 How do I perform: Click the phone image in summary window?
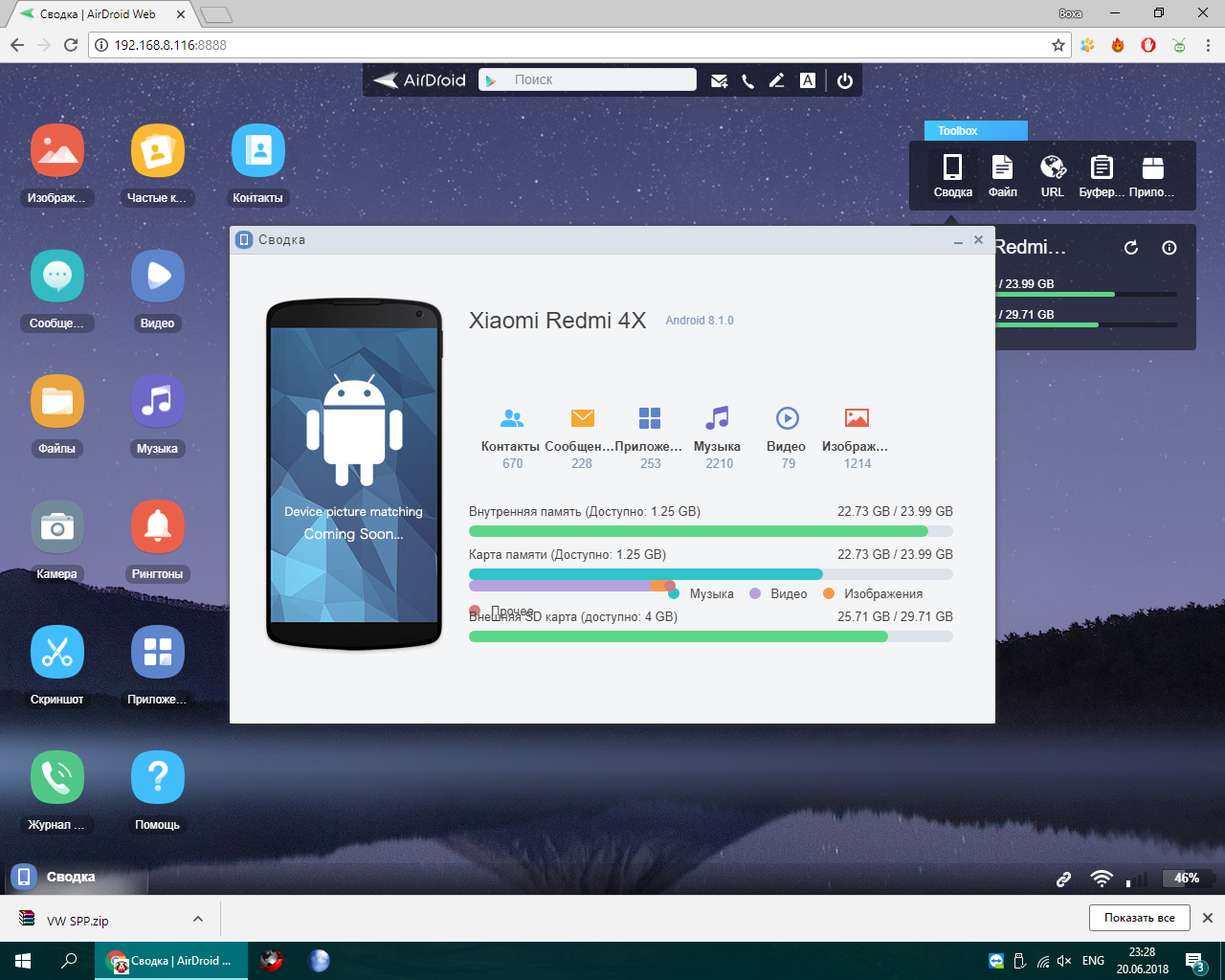pos(354,474)
